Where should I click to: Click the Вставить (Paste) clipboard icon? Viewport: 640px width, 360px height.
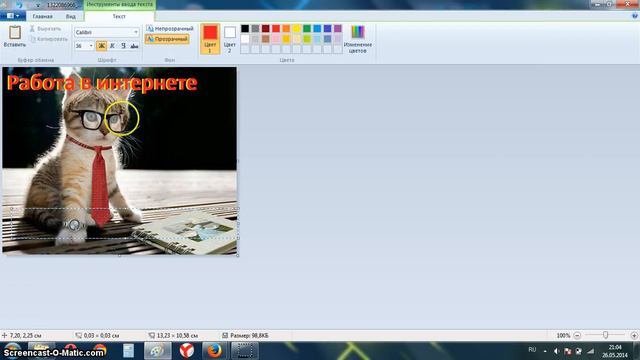click(x=15, y=32)
